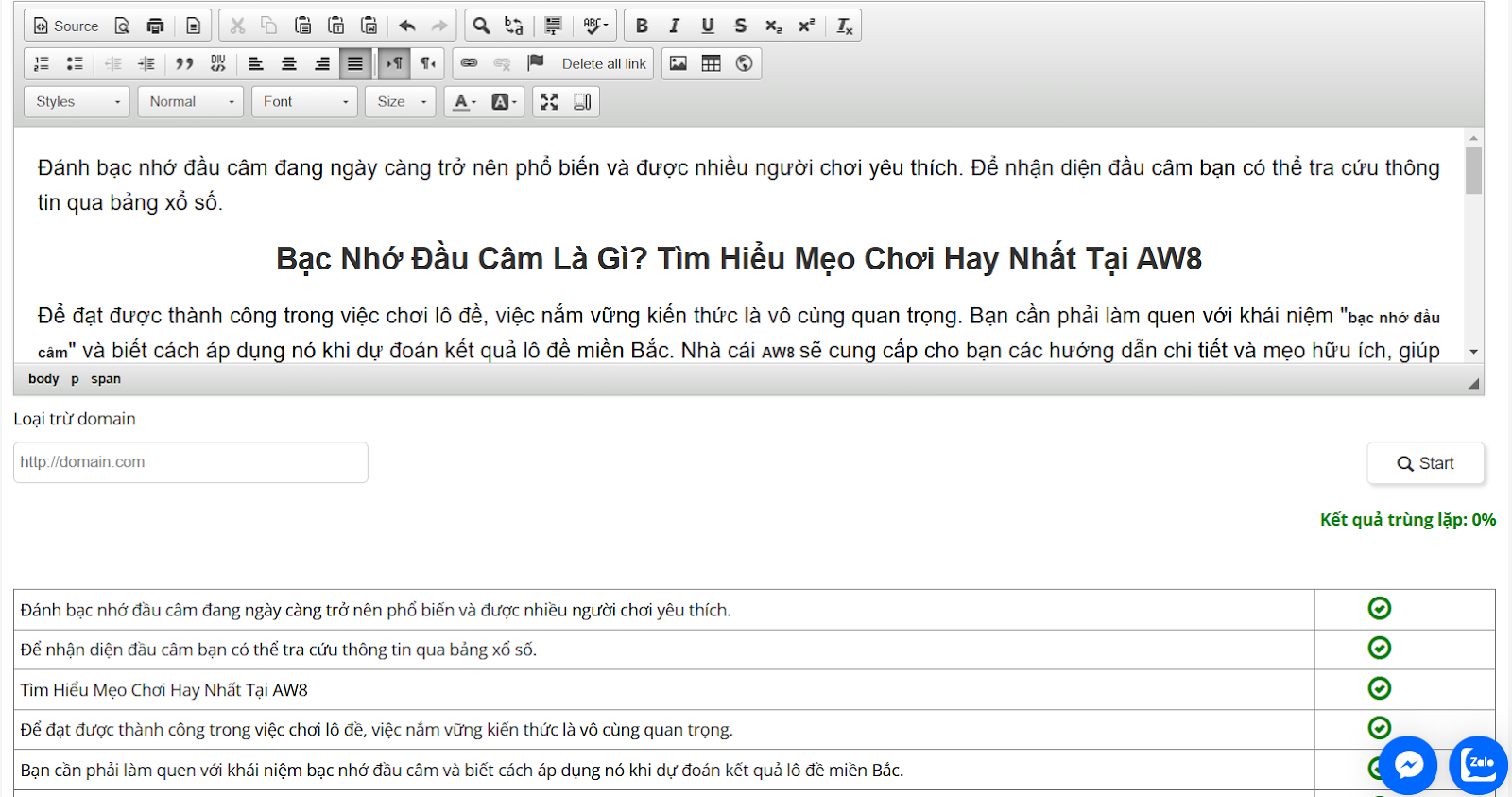This screenshot has width=1512, height=797.
Task: Click the Paste clipboard icon
Action: tap(302, 26)
